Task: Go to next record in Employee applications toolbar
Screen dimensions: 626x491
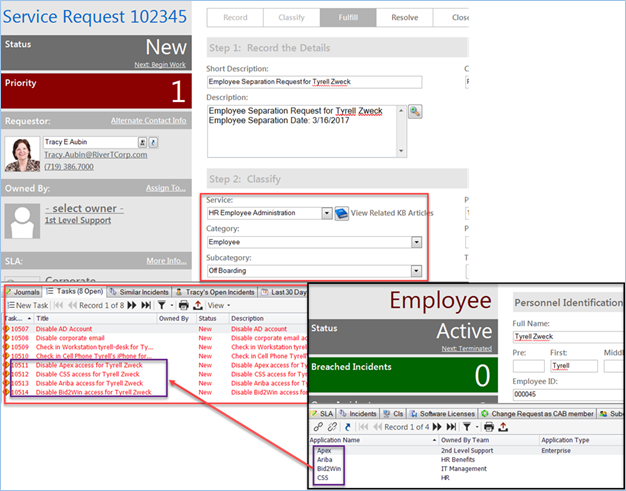Action: (x=437, y=427)
